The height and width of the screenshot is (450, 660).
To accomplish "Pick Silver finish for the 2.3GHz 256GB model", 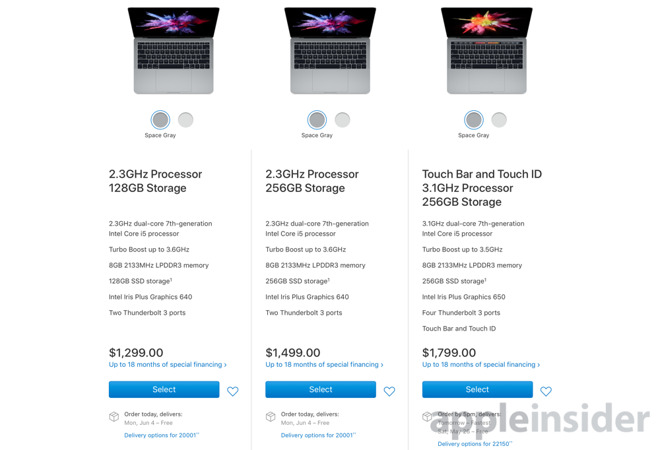I will [x=342, y=120].
